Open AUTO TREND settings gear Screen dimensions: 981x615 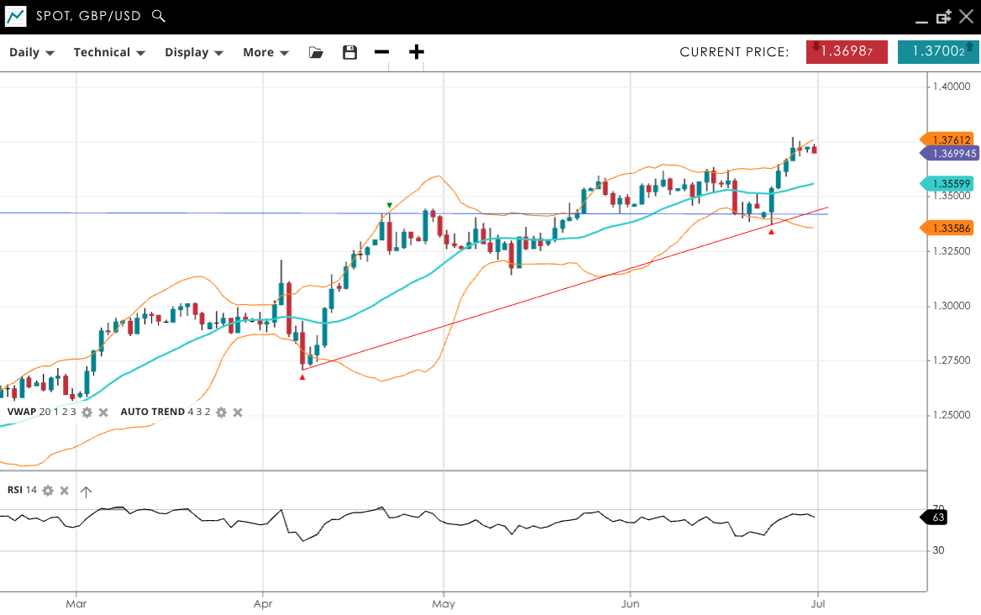point(222,412)
